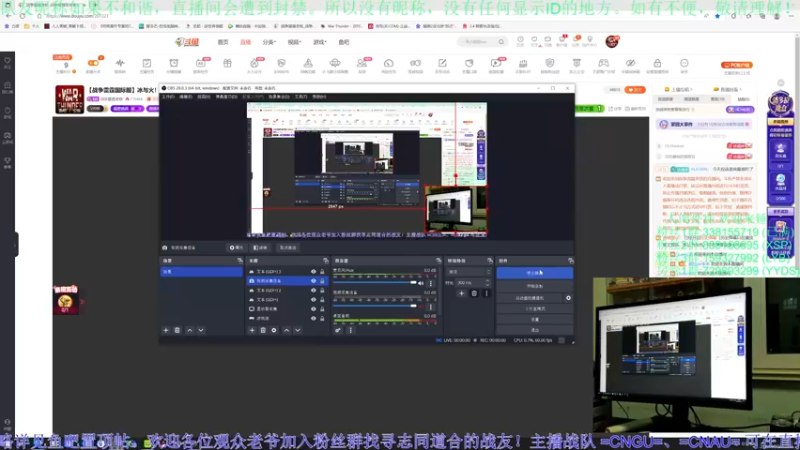Screen dimensions: 800x450
Task: Open advanced audio properties link icon
Action: pos(338,330)
